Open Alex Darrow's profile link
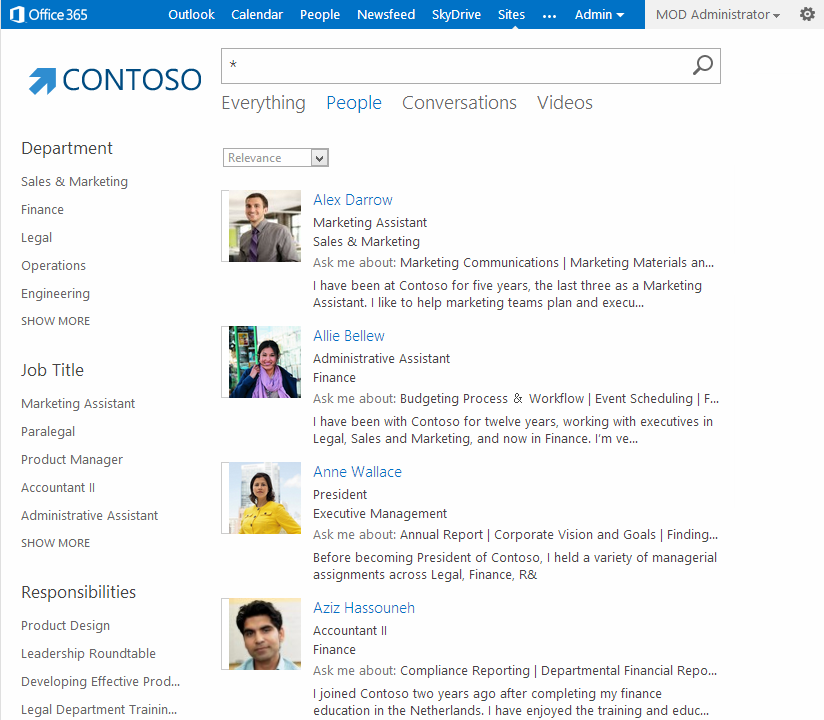 (353, 200)
